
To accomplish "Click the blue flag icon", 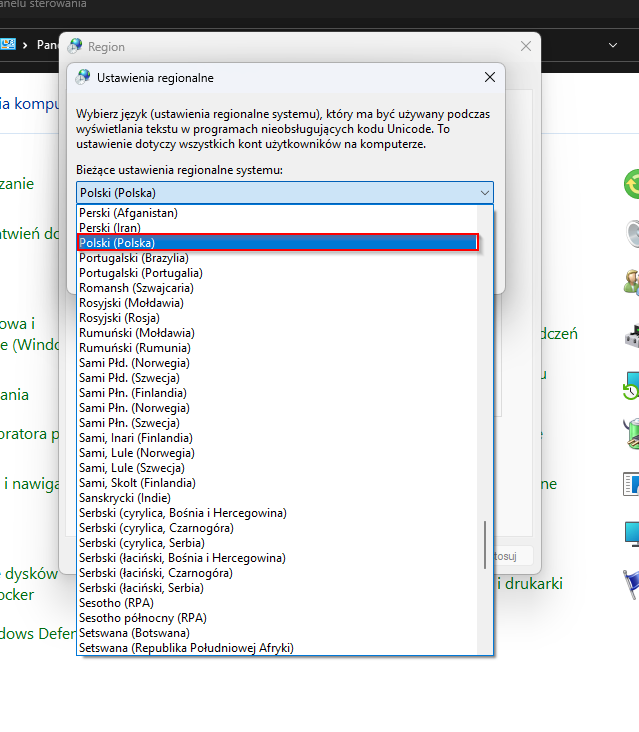I will pos(632,583).
